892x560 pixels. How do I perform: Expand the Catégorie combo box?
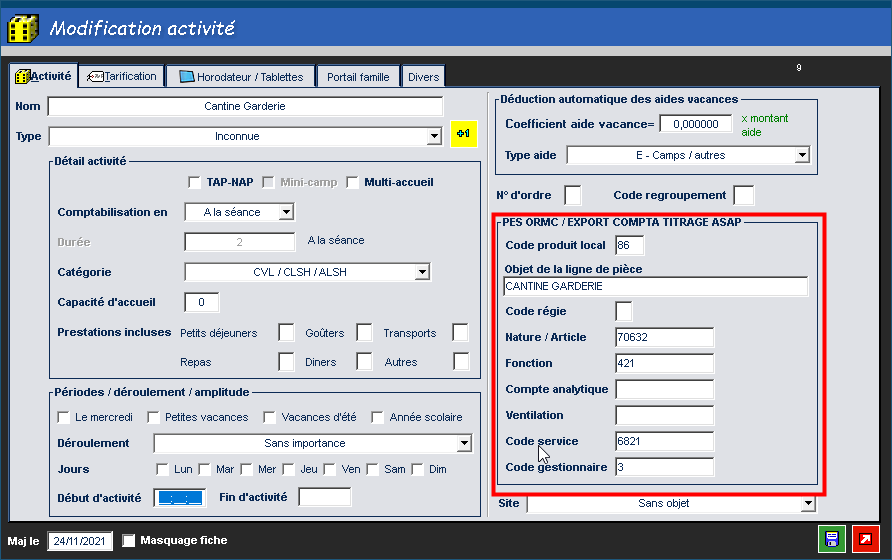pyautogui.click(x=422, y=272)
